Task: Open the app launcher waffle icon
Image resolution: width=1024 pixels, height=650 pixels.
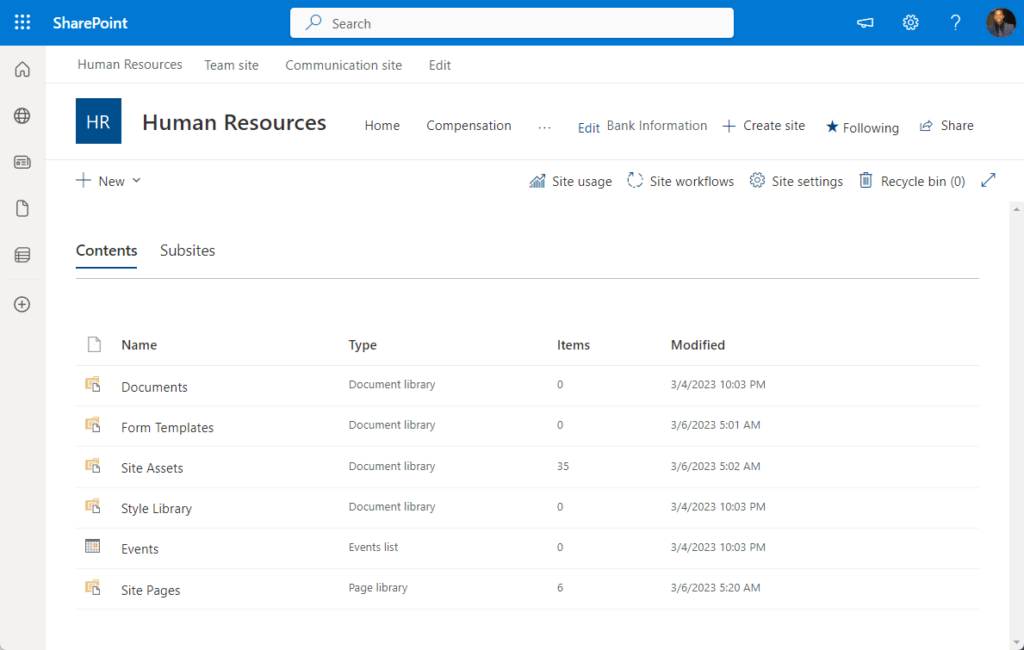Action: (x=22, y=23)
